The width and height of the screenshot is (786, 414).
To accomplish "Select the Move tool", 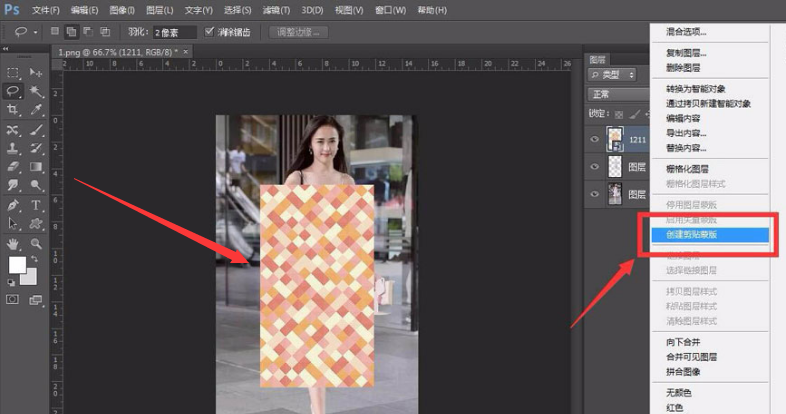I will point(36,73).
